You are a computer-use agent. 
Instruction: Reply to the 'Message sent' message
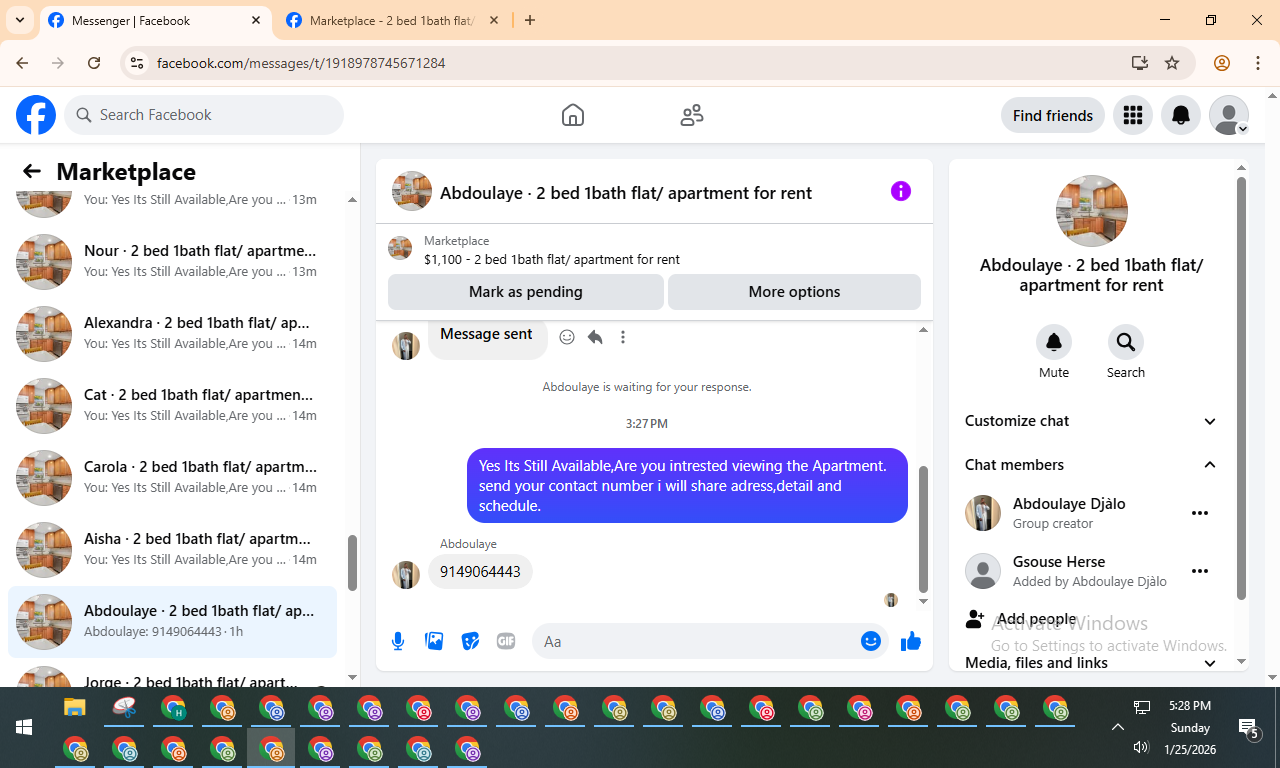(x=595, y=337)
